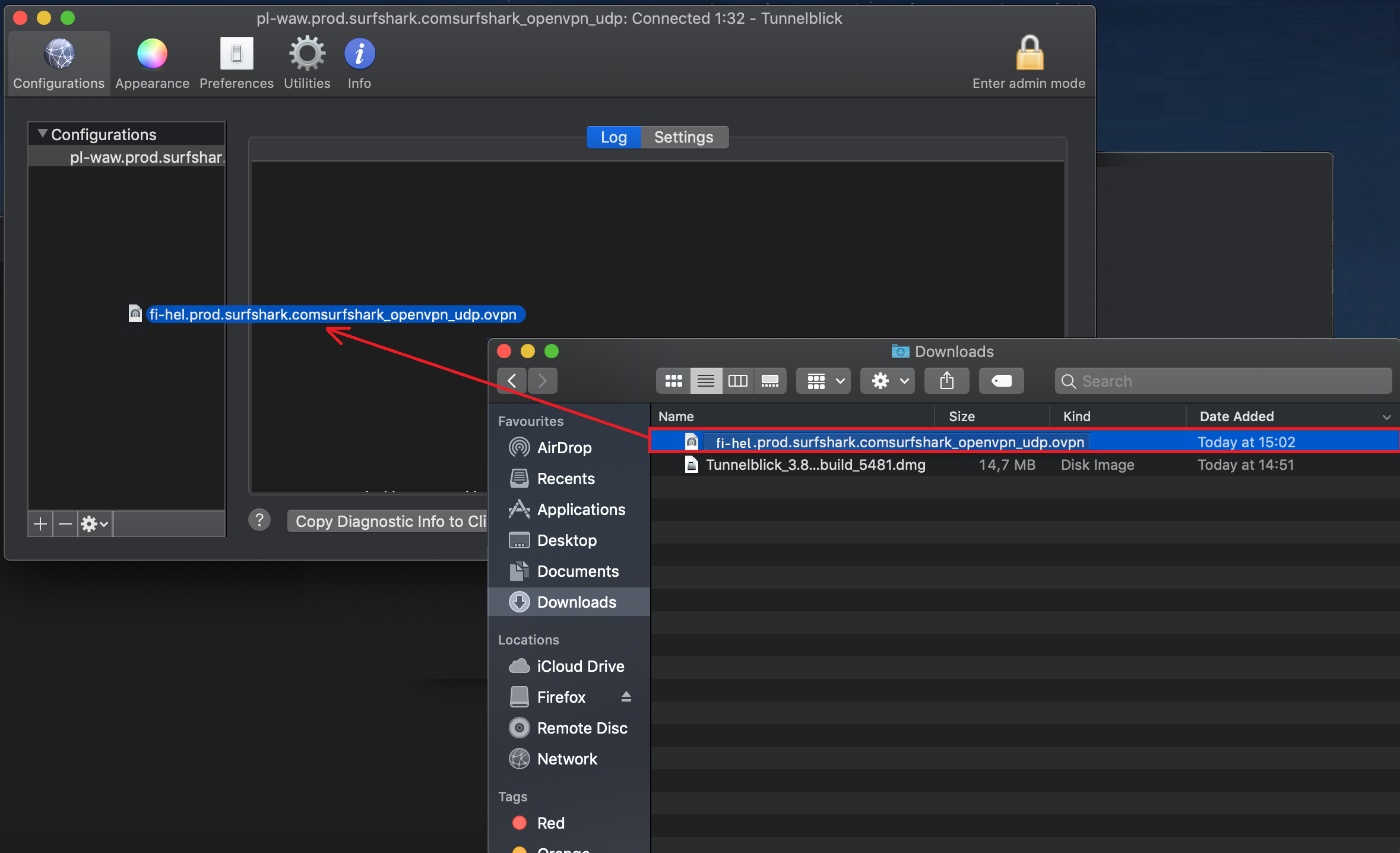The image size is (1400, 853).
Task: Open the Finder action gear menu
Action: [888, 381]
